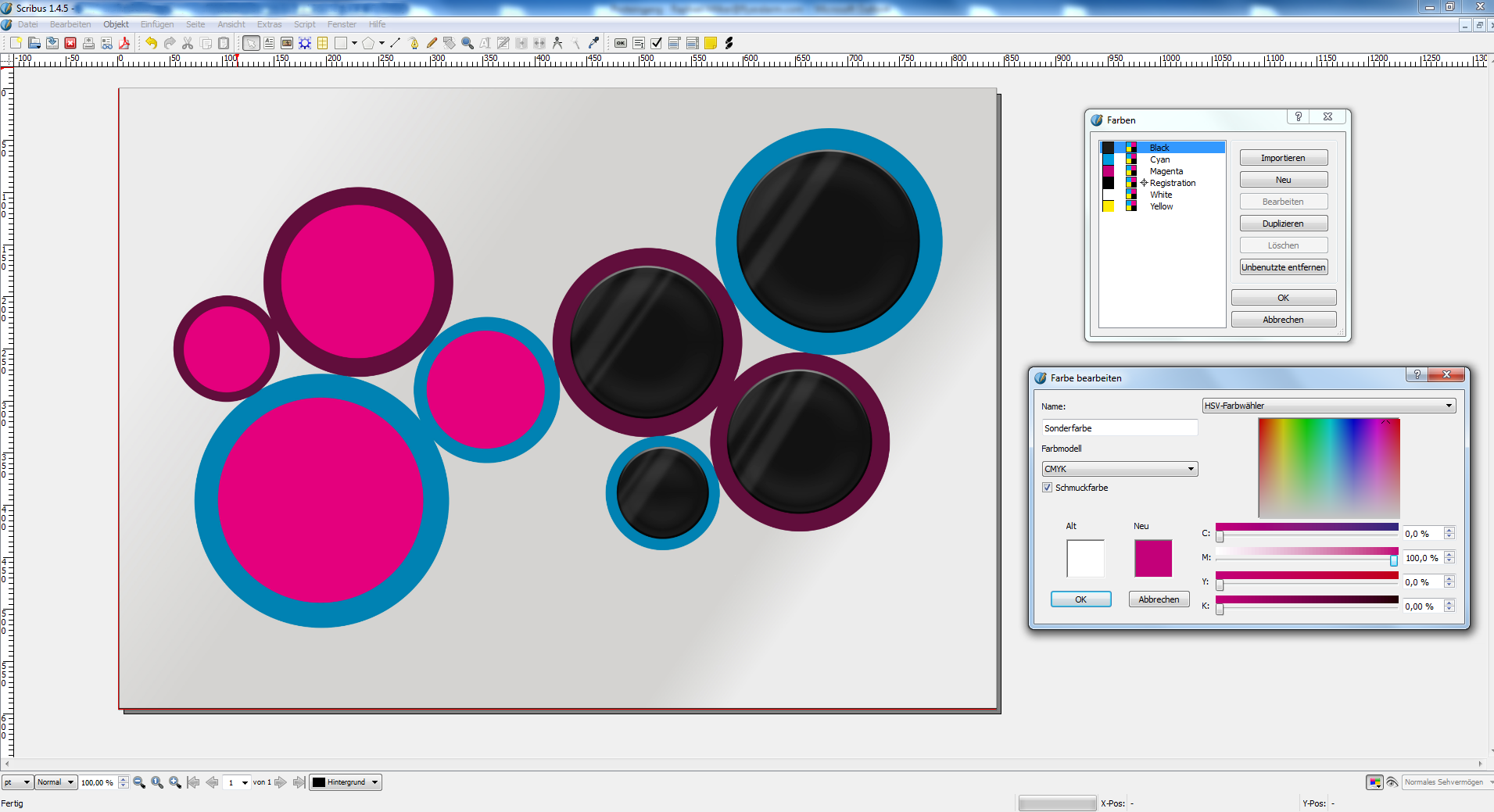The image size is (1494, 812).
Task: Open the Script menu
Action: click(304, 24)
